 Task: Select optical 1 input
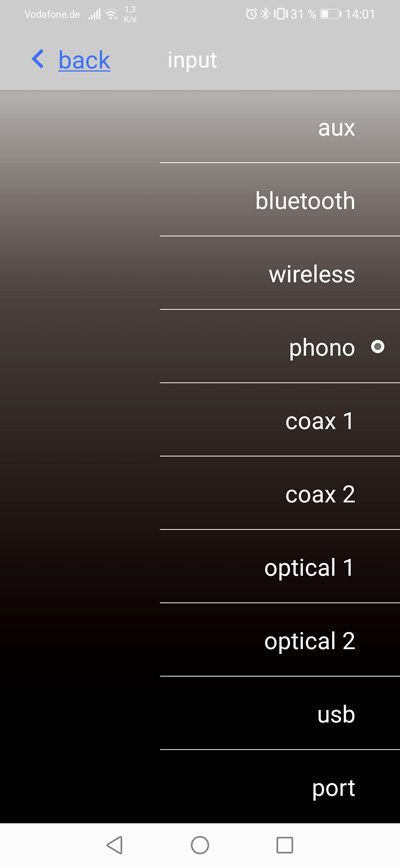pos(280,567)
